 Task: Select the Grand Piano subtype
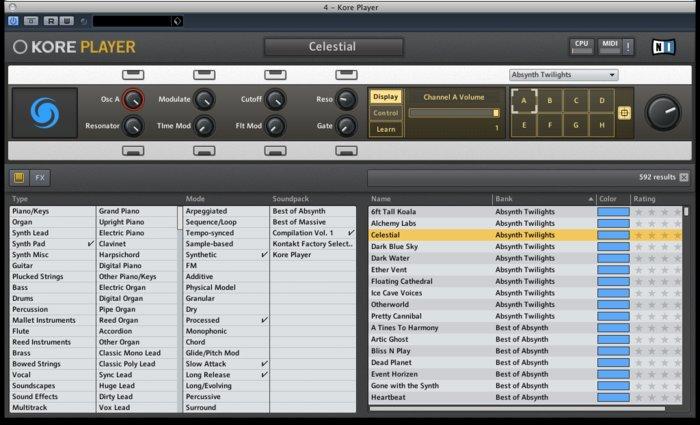(x=137, y=211)
